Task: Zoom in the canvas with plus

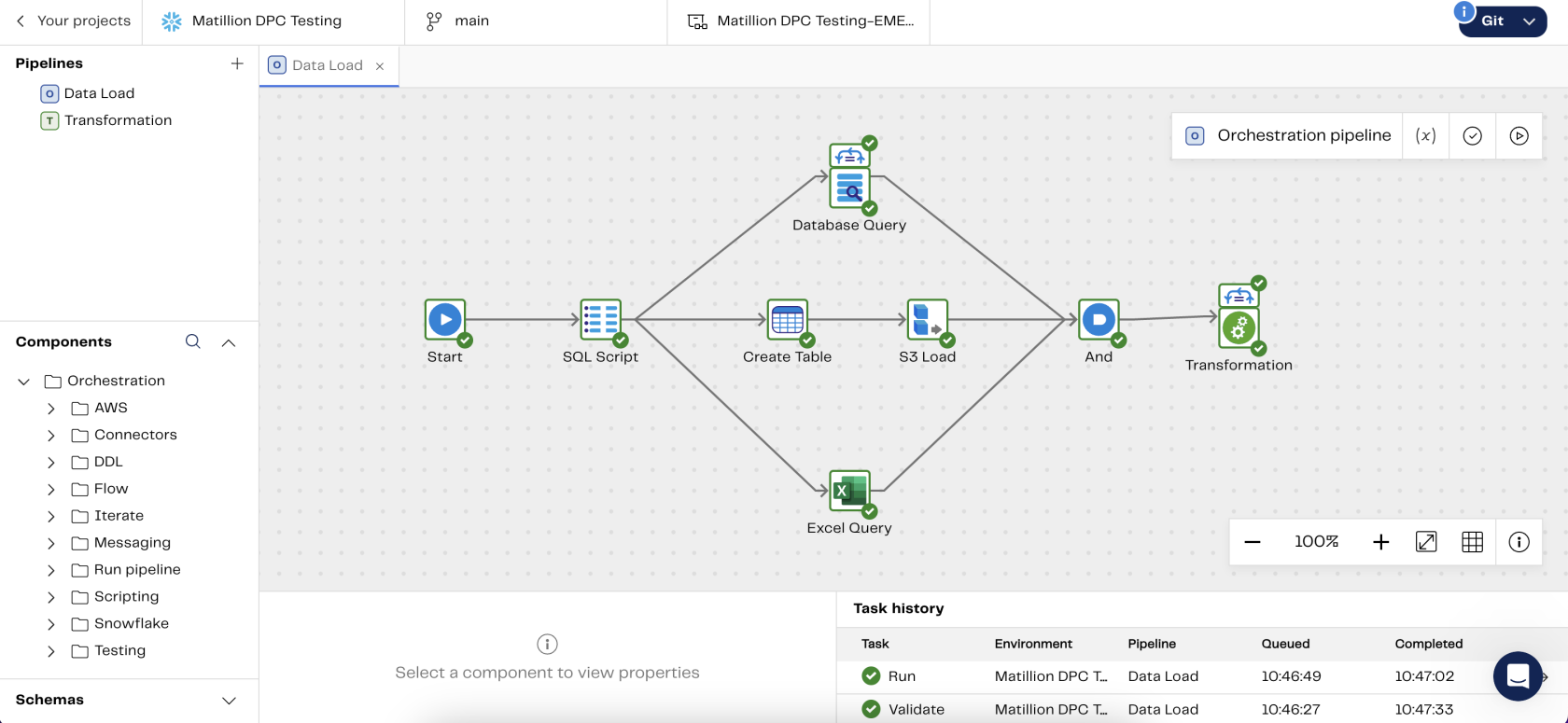Action: coord(1380,542)
